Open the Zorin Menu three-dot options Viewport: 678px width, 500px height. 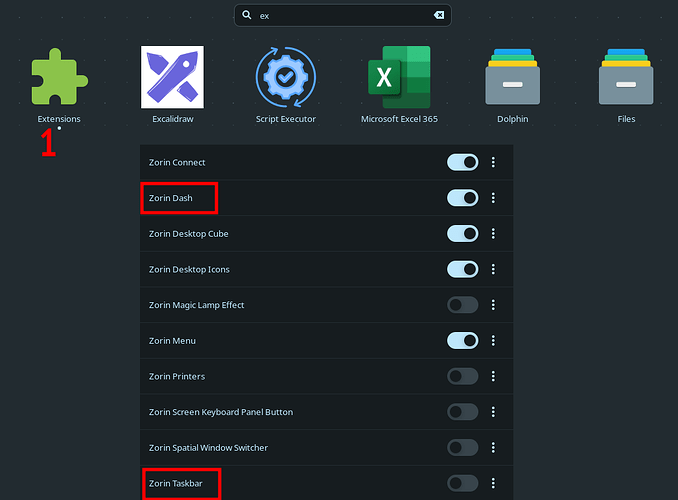point(493,341)
